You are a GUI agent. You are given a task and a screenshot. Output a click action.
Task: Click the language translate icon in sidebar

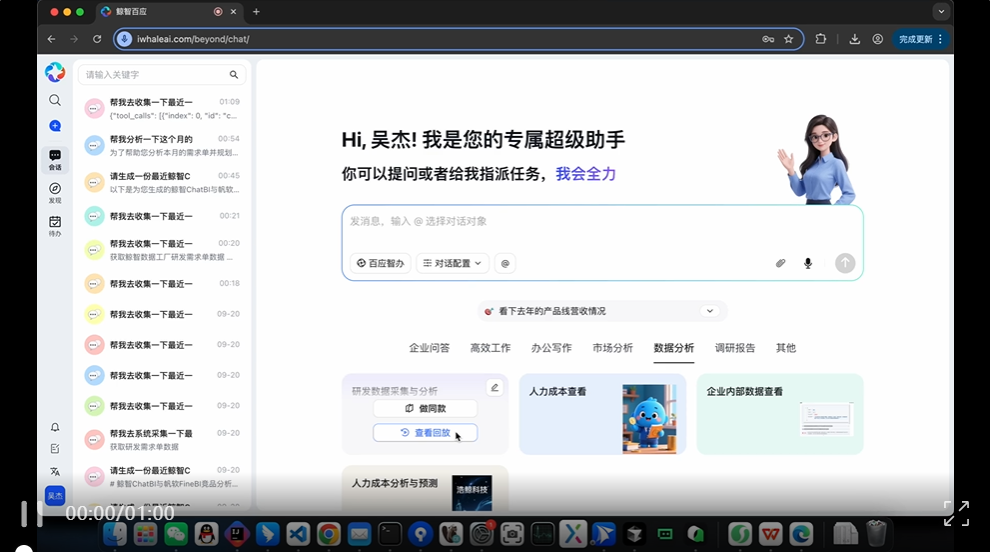pyautogui.click(x=55, y=471)
